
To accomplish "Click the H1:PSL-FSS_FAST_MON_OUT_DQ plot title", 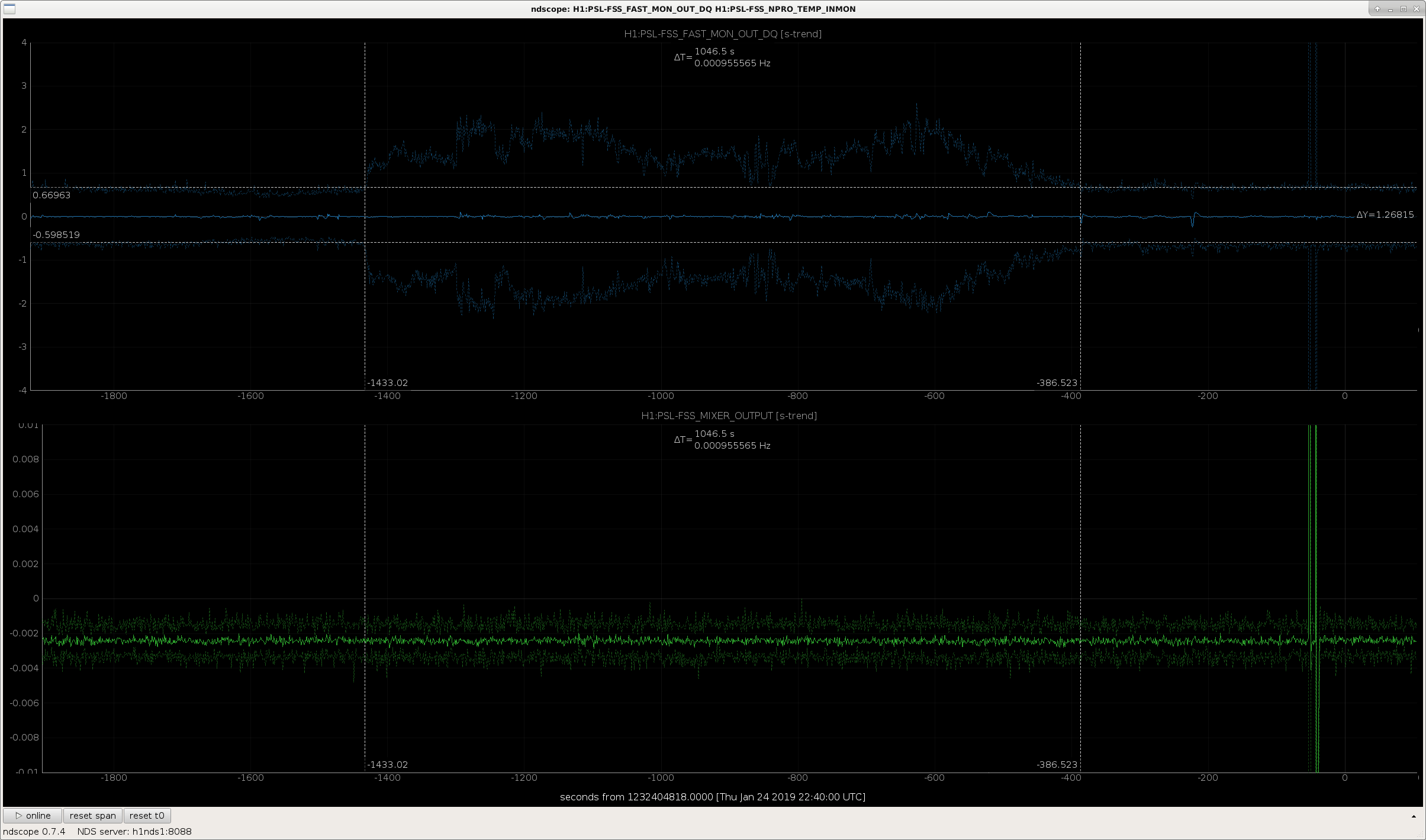I will coord(722,34).
